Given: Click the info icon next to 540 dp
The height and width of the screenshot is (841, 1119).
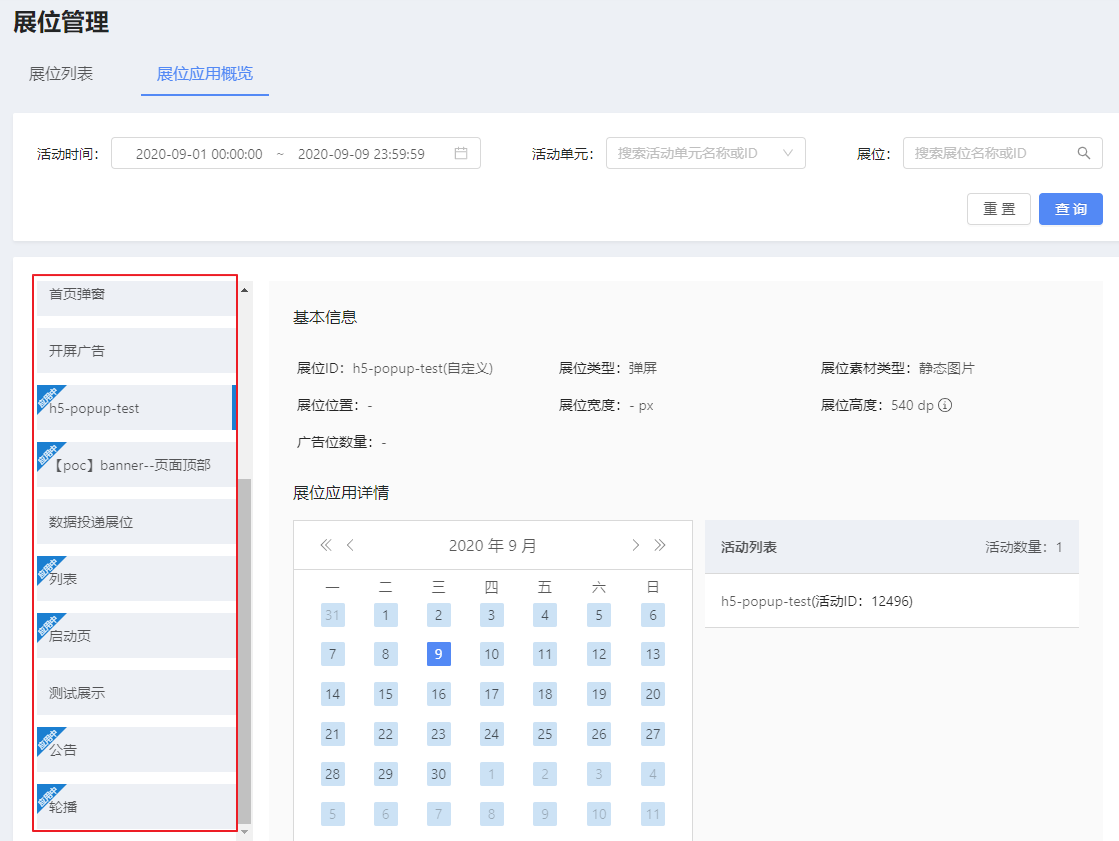Looking at the screenshot, I should [945, 405].
